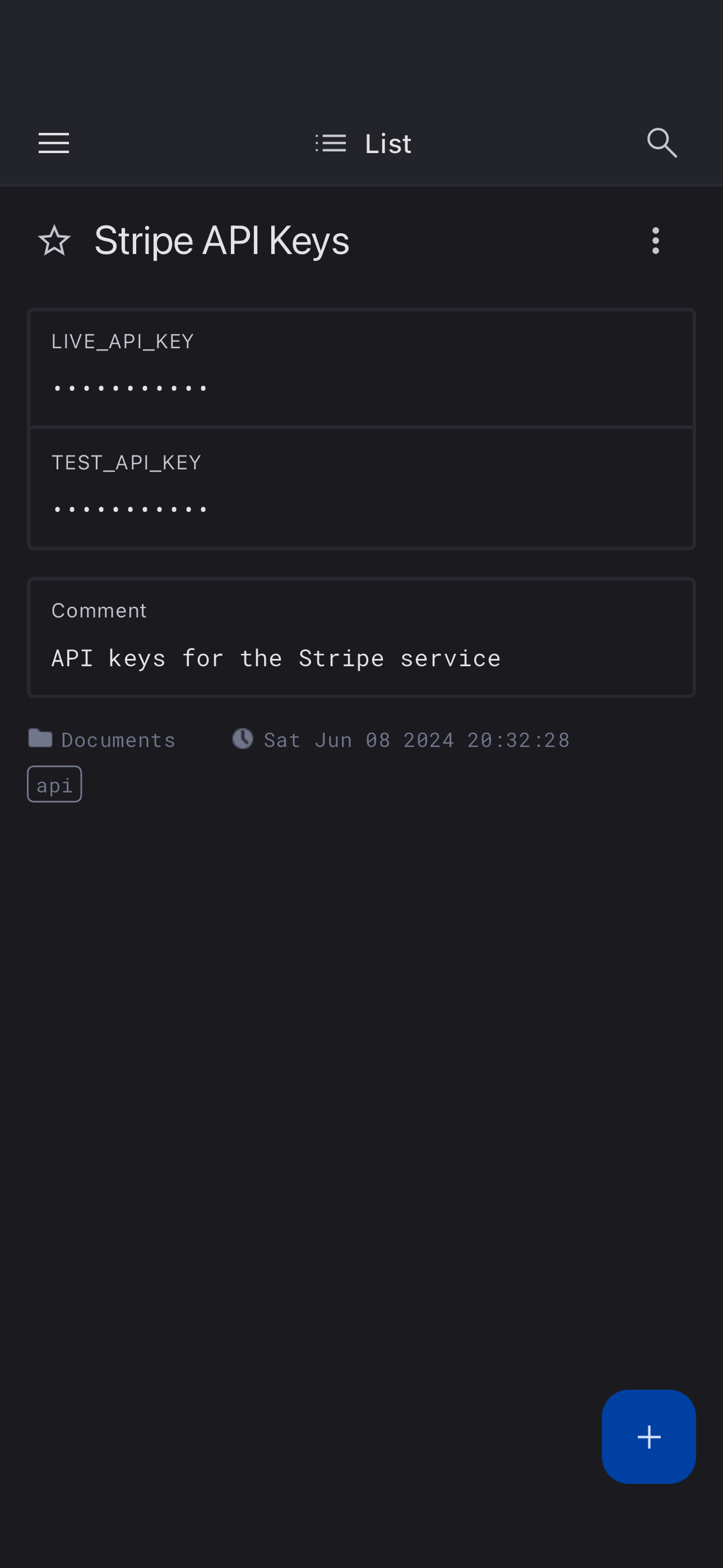Image resolution: width=723 pixels, height=1568 pixels.
Task: Select the api tag chip
Action: tap(54, 785)
